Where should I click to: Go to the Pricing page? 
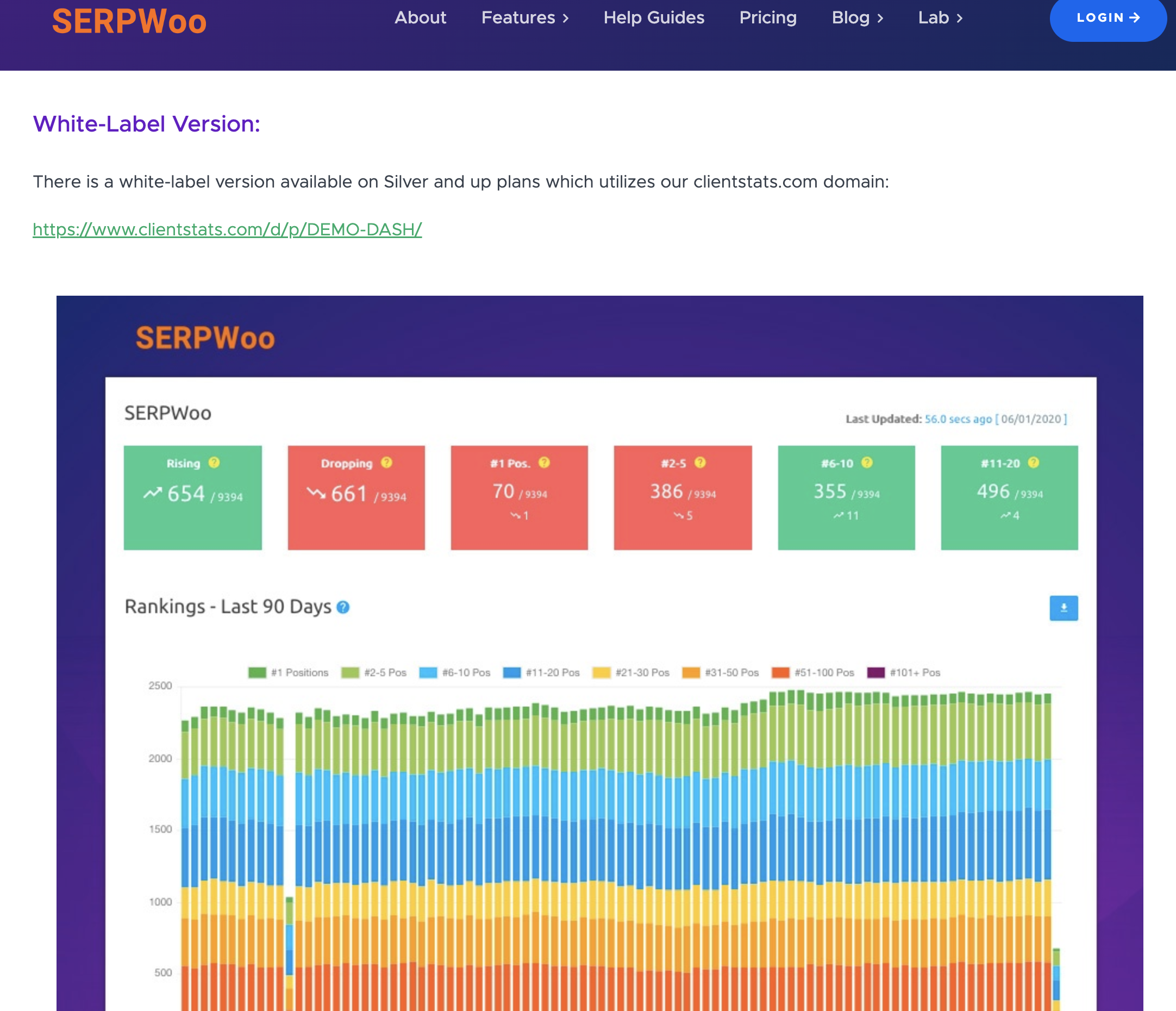(768, 17)
